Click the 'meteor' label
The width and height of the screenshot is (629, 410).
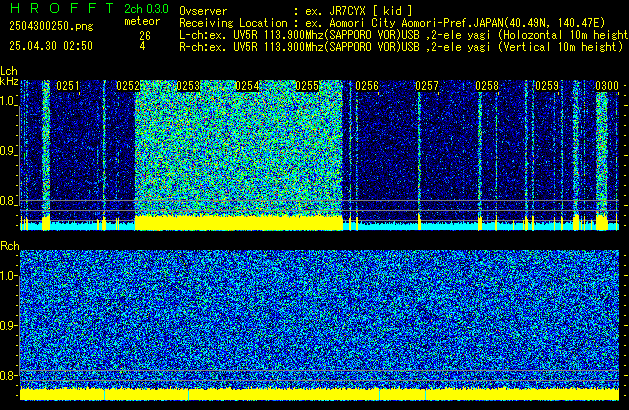click(142, 21)
